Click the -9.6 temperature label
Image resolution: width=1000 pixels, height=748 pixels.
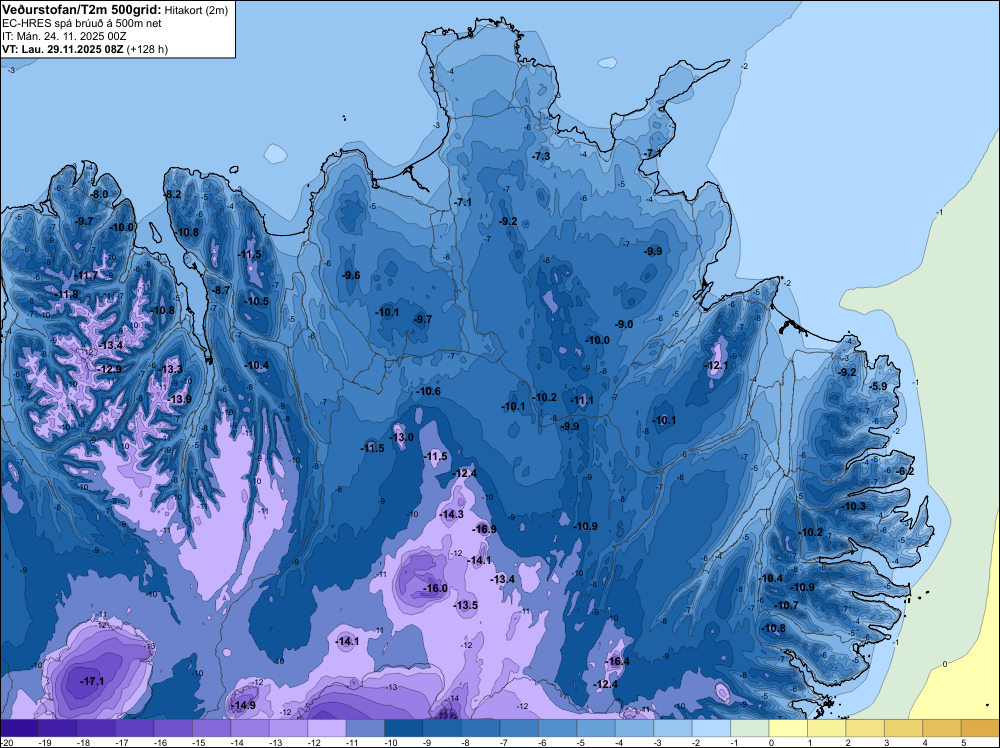pos(351,275)
